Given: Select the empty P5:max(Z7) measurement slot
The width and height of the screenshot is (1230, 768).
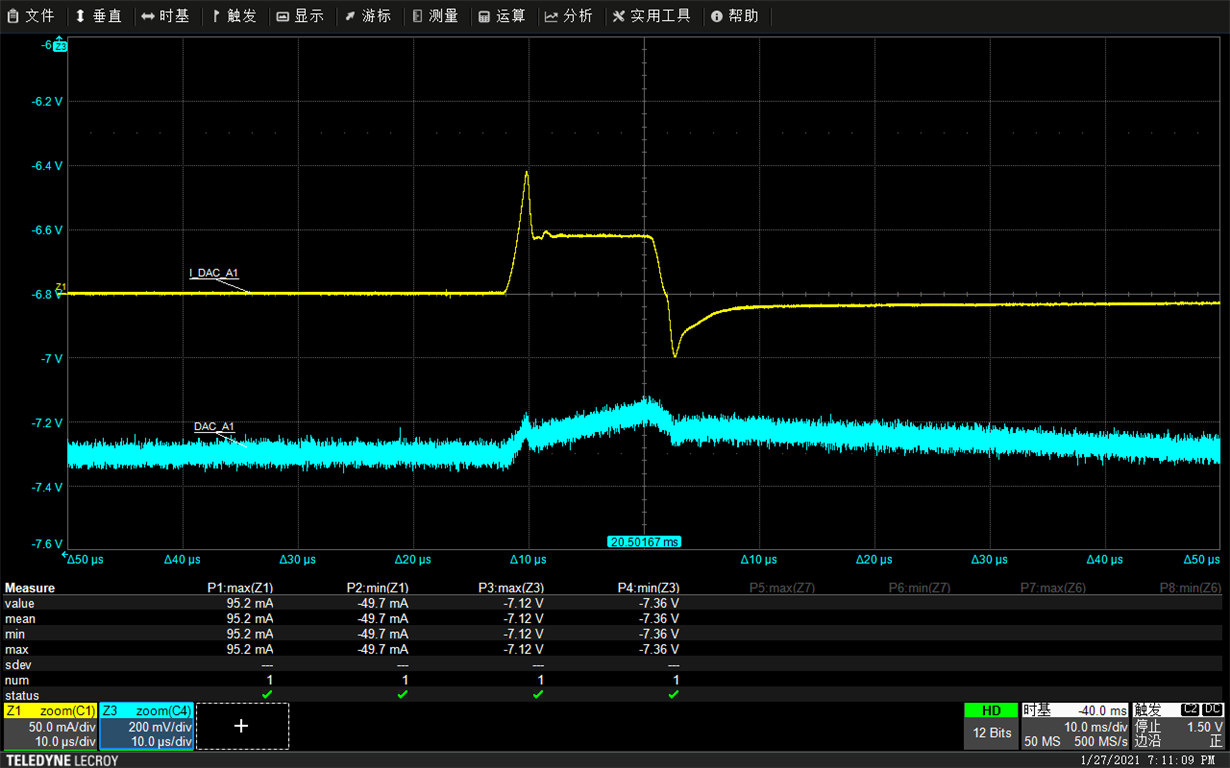Looking at the screenshot, I should pos(782,588).
